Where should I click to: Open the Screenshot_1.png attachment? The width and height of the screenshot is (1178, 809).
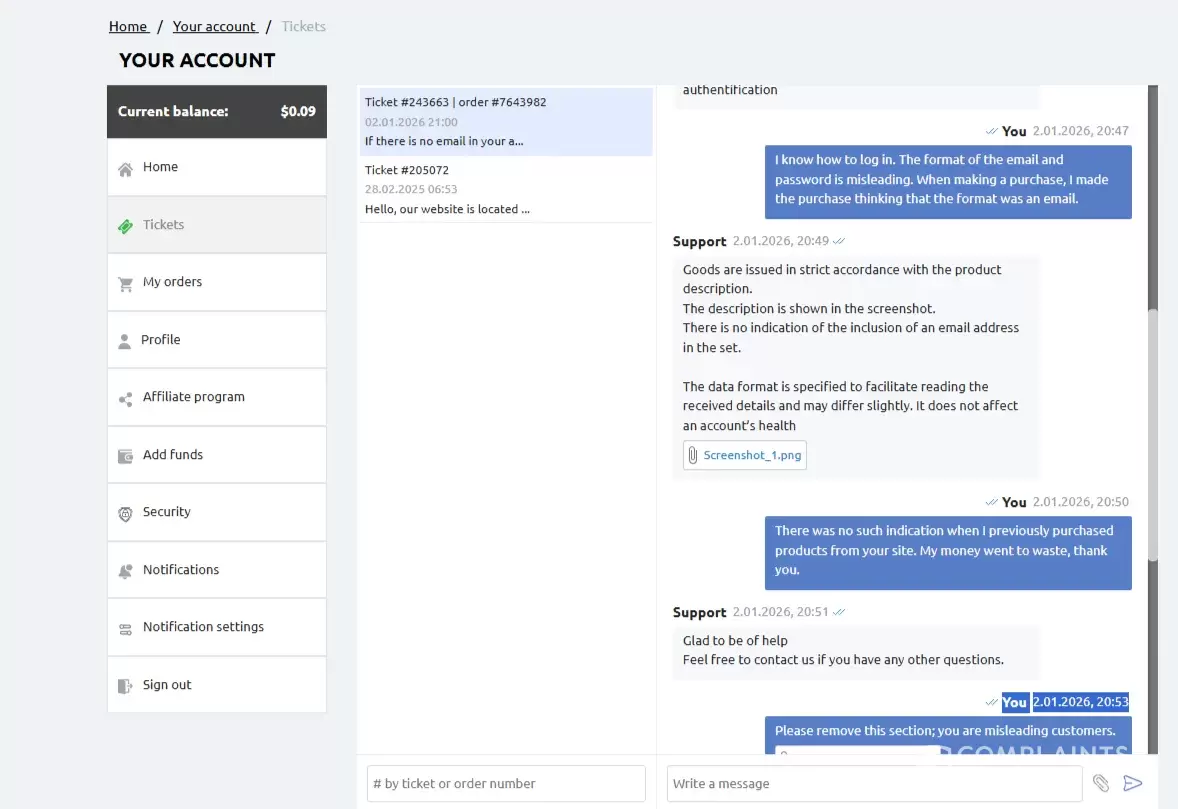(751, 455)
